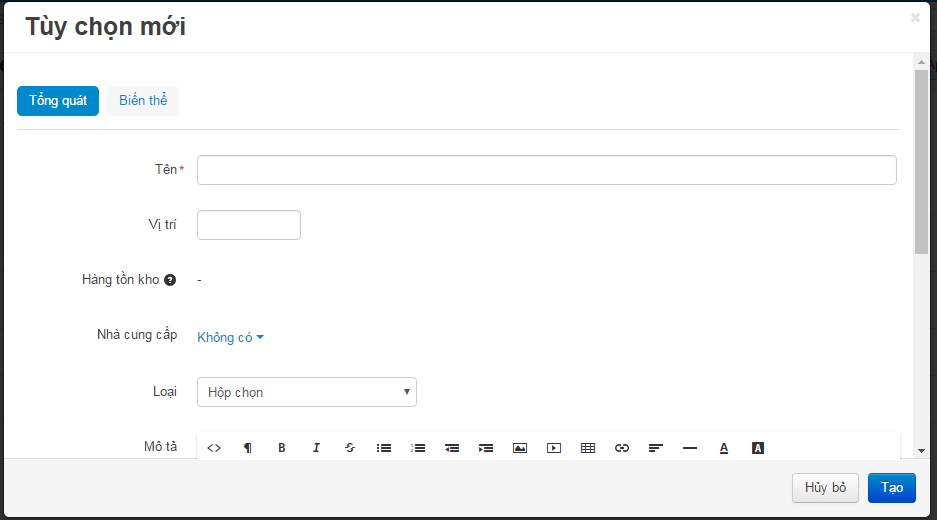Toggle HTML source view in editor
This screenshot has width=937, height=520.
pyautogui.click(x=214, y=448)
